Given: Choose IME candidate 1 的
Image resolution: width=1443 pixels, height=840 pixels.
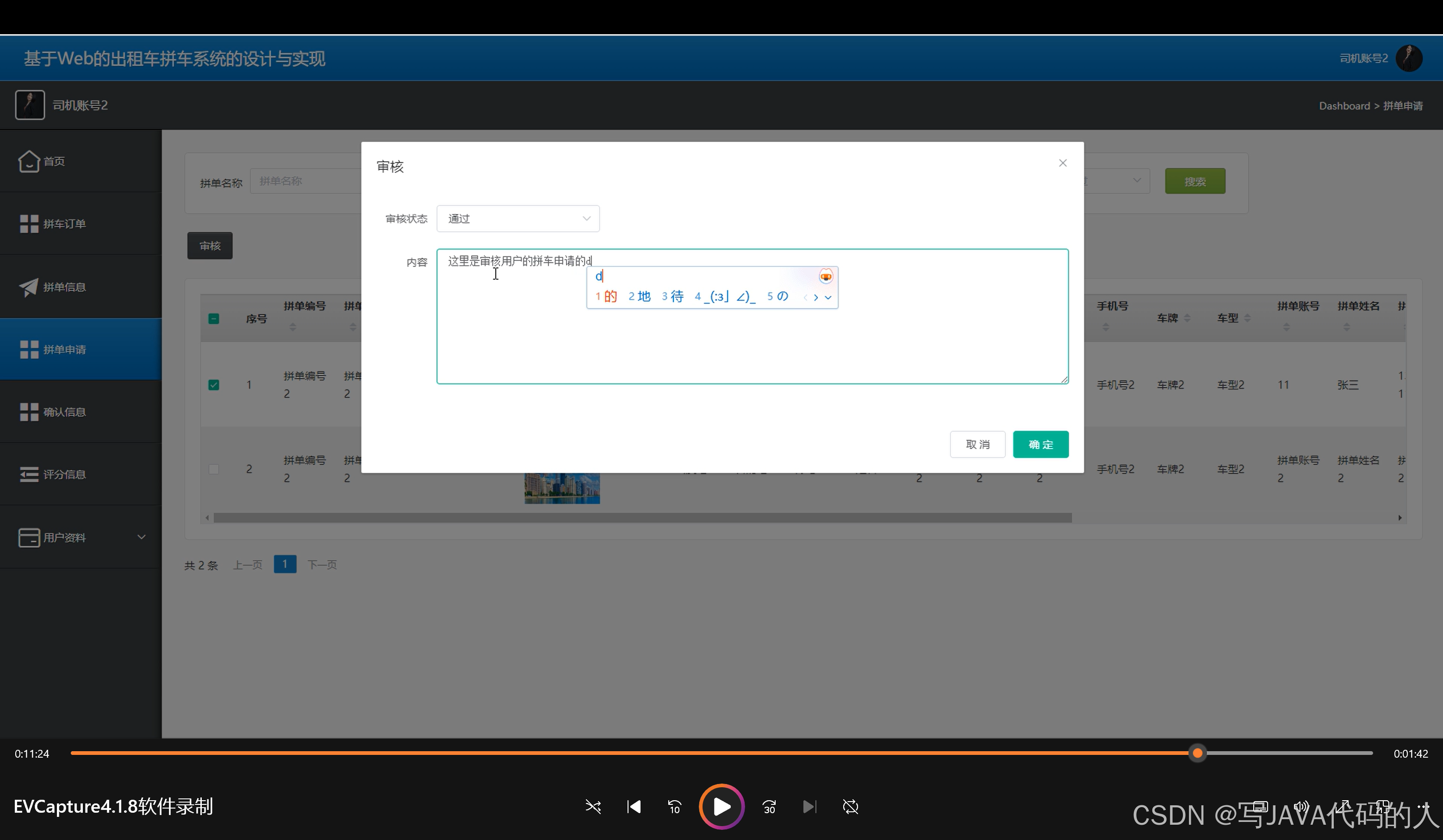Looking at the screenshot, I should click(606, 296).
